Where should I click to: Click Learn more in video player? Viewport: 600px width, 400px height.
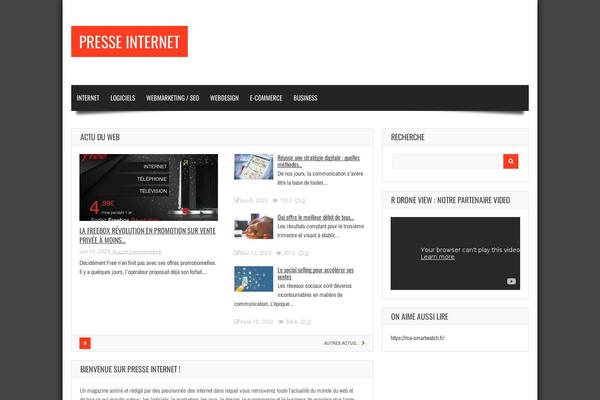click(x=437, y=257)
